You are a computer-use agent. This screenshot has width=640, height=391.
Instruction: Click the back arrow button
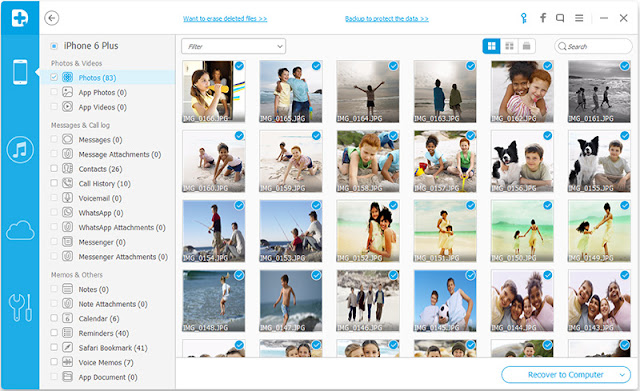pyautogui.click(x=51, y=18)
